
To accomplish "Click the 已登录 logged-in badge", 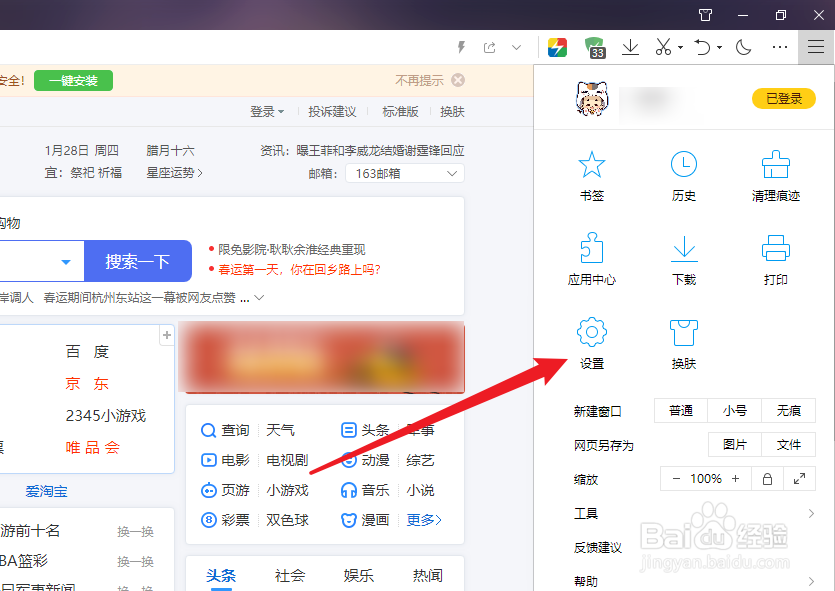I will (x=783, y=98).
